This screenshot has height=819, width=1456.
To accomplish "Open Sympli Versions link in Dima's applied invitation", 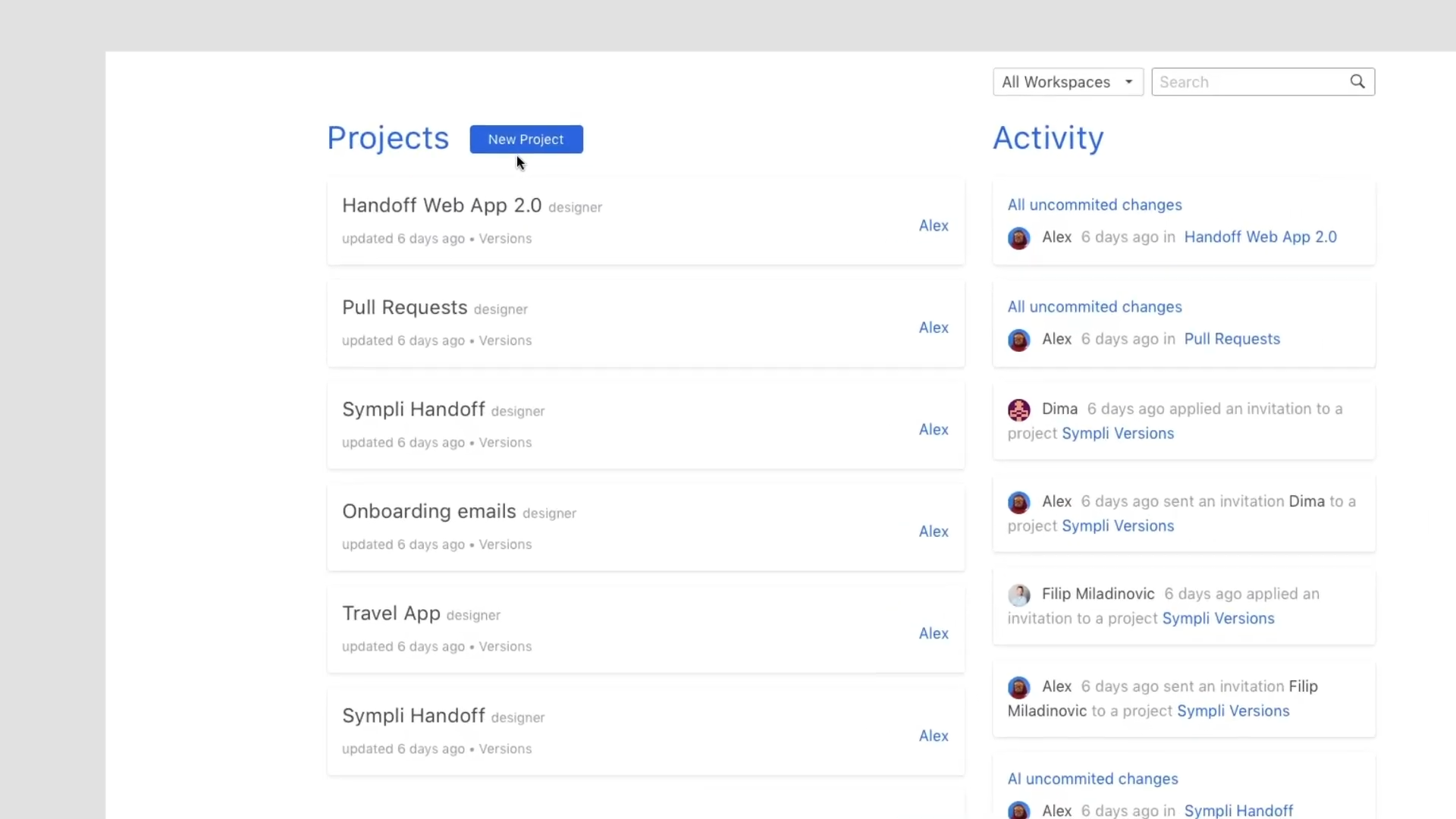I will click(x=1118, y=433).
